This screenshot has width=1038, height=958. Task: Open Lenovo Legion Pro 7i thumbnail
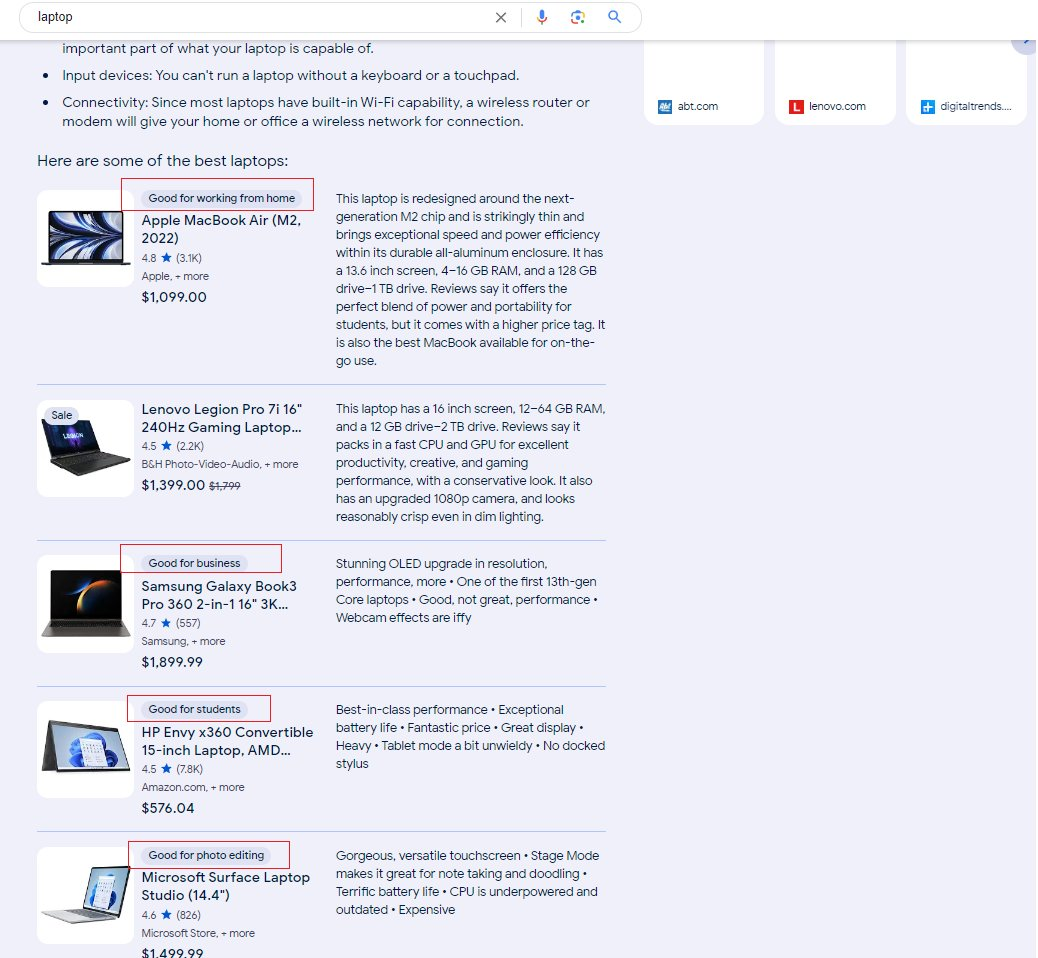(x=85, y=448)
